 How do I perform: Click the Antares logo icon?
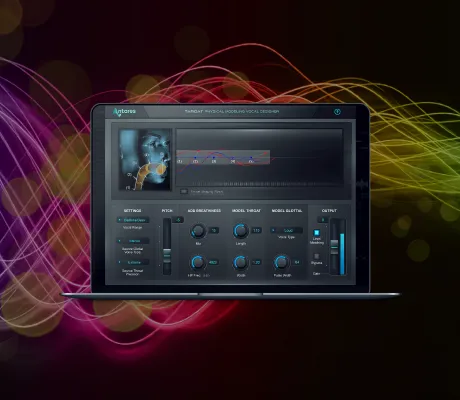click(124, 112)
